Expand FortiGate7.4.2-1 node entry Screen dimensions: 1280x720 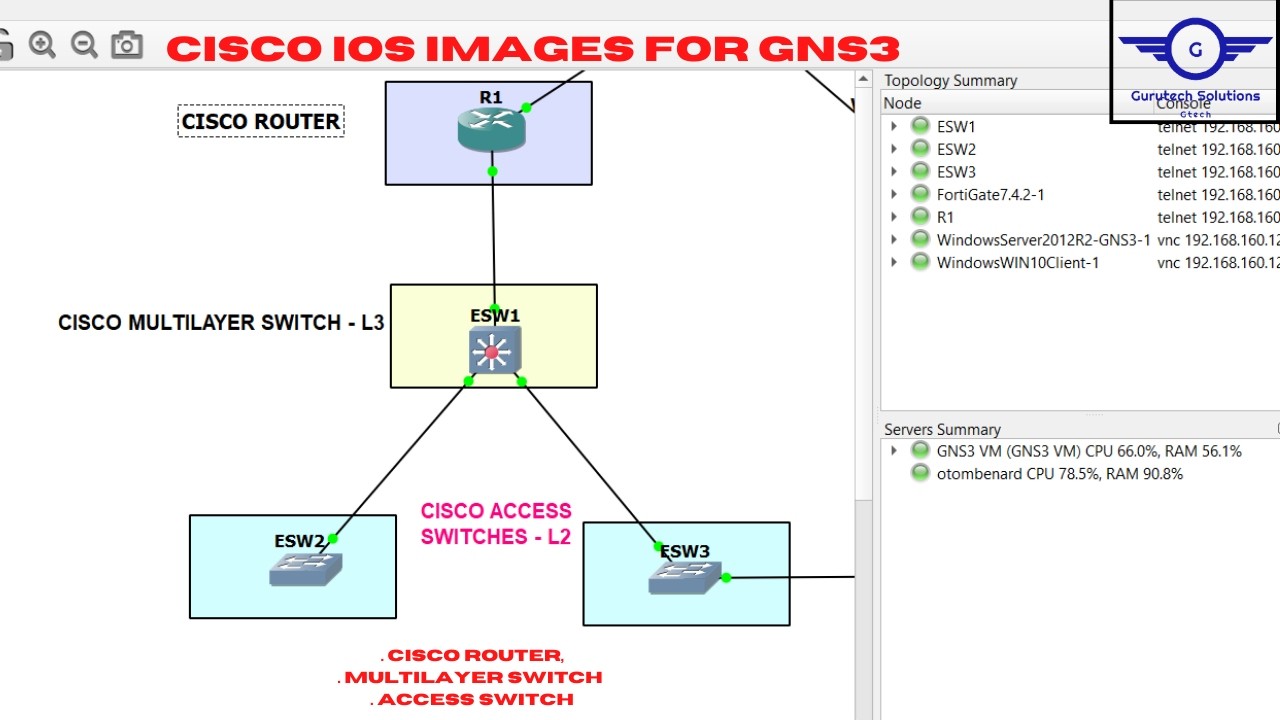pos(894,194)
